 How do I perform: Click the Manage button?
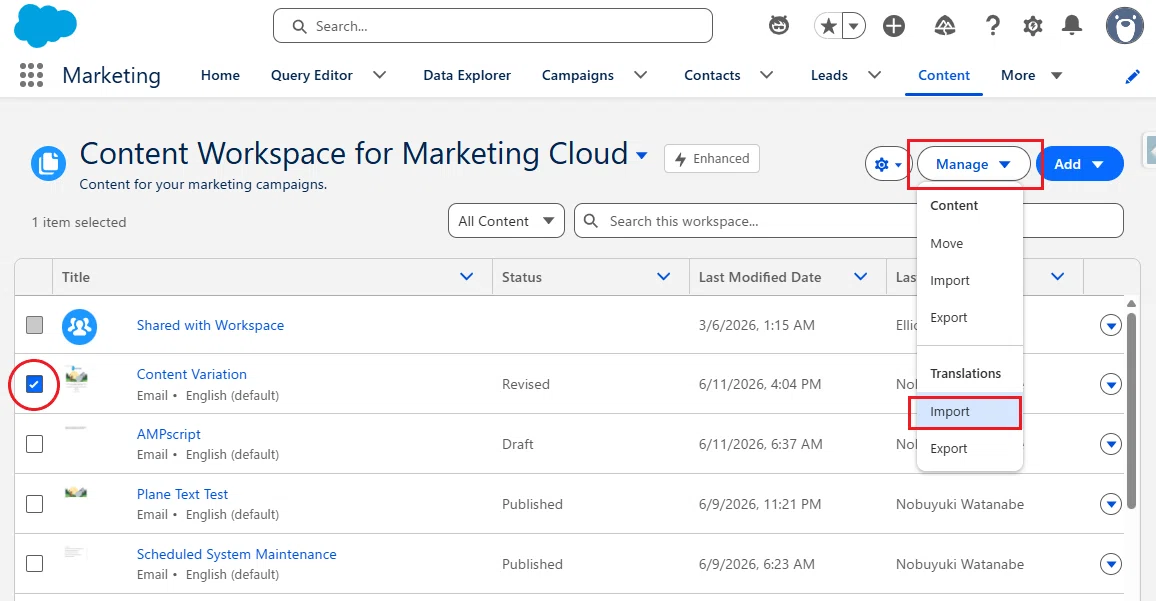[x=973, y=164]
